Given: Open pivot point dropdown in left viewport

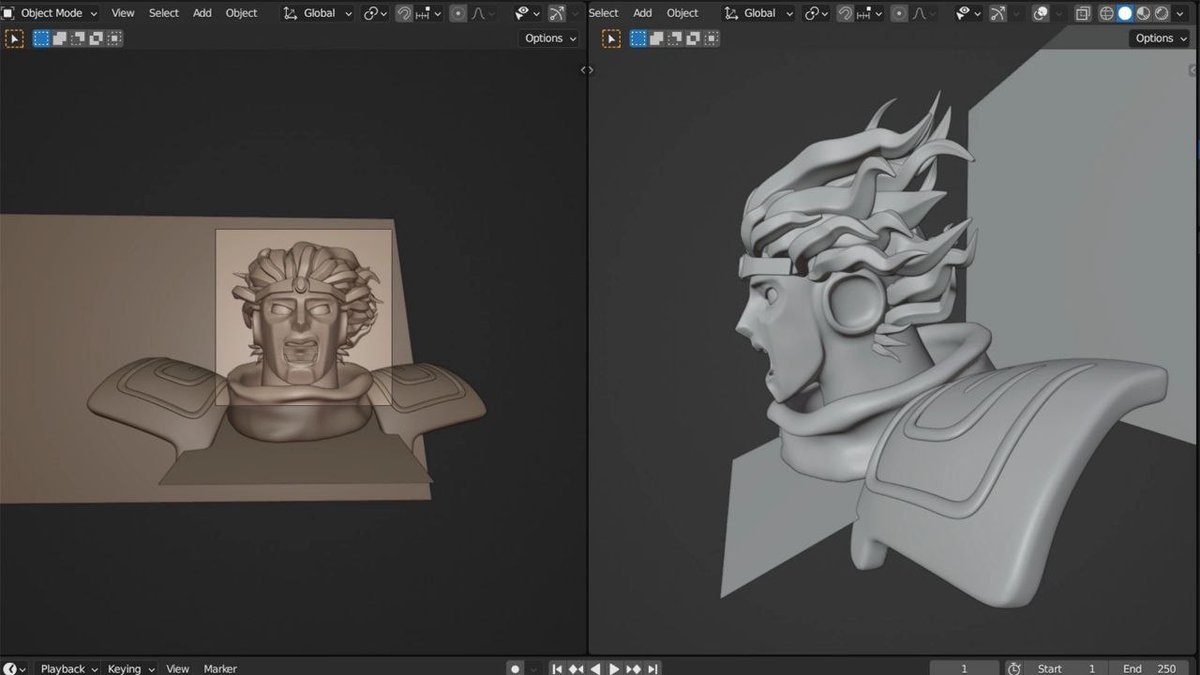Looking at the screenshot, I should (x=376, y=13).
